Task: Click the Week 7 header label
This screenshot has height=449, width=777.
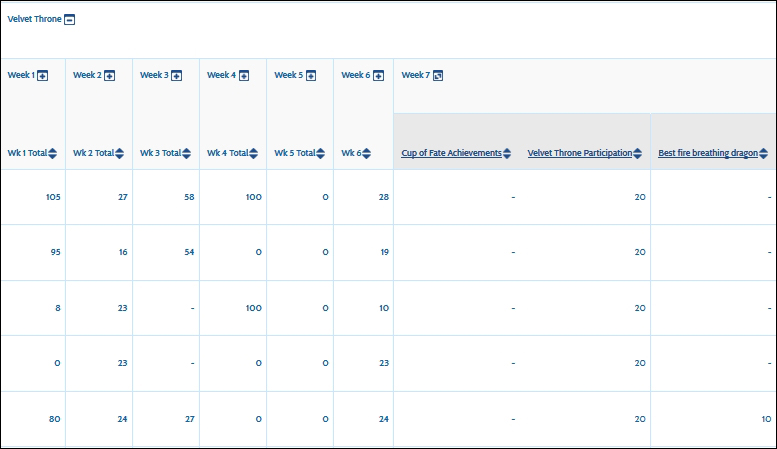Action: [x=416, y=75]
